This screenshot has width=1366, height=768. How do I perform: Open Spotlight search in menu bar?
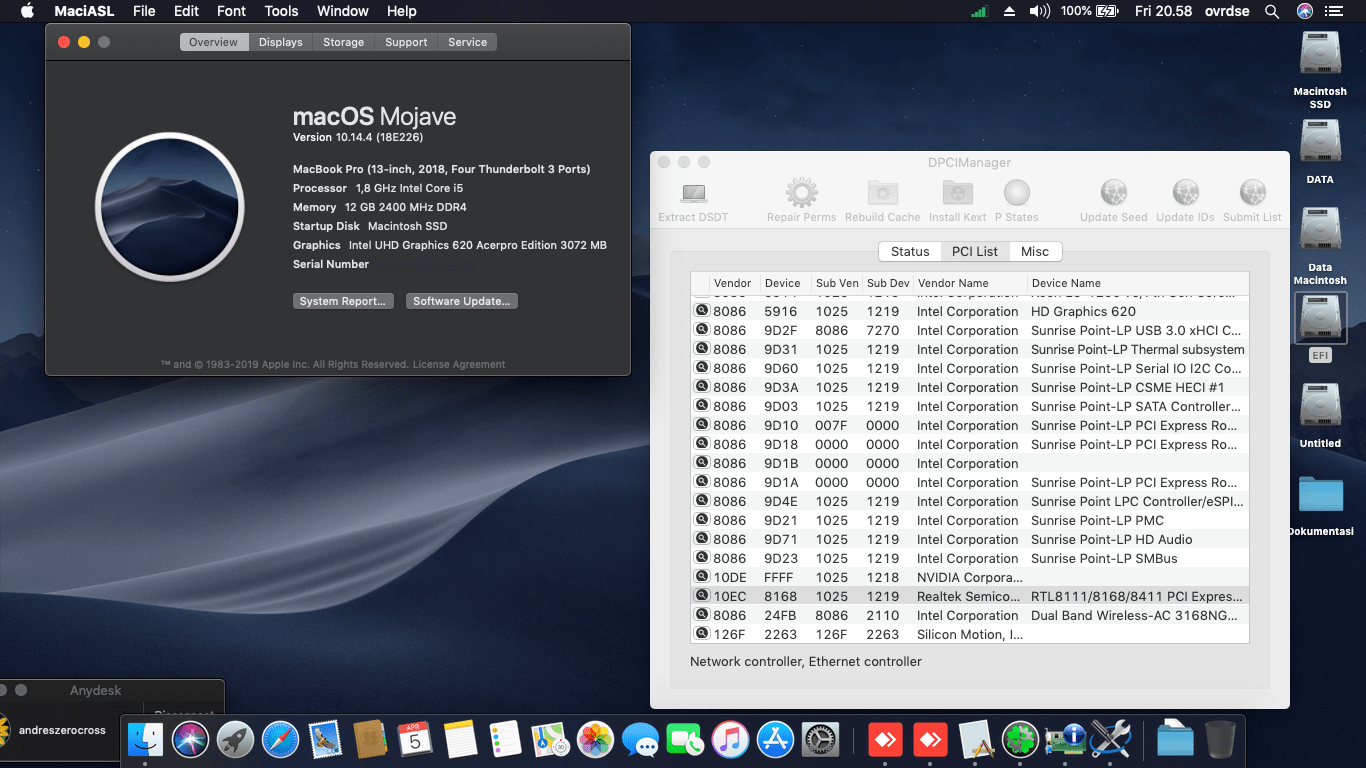[x=1272, y=11]
